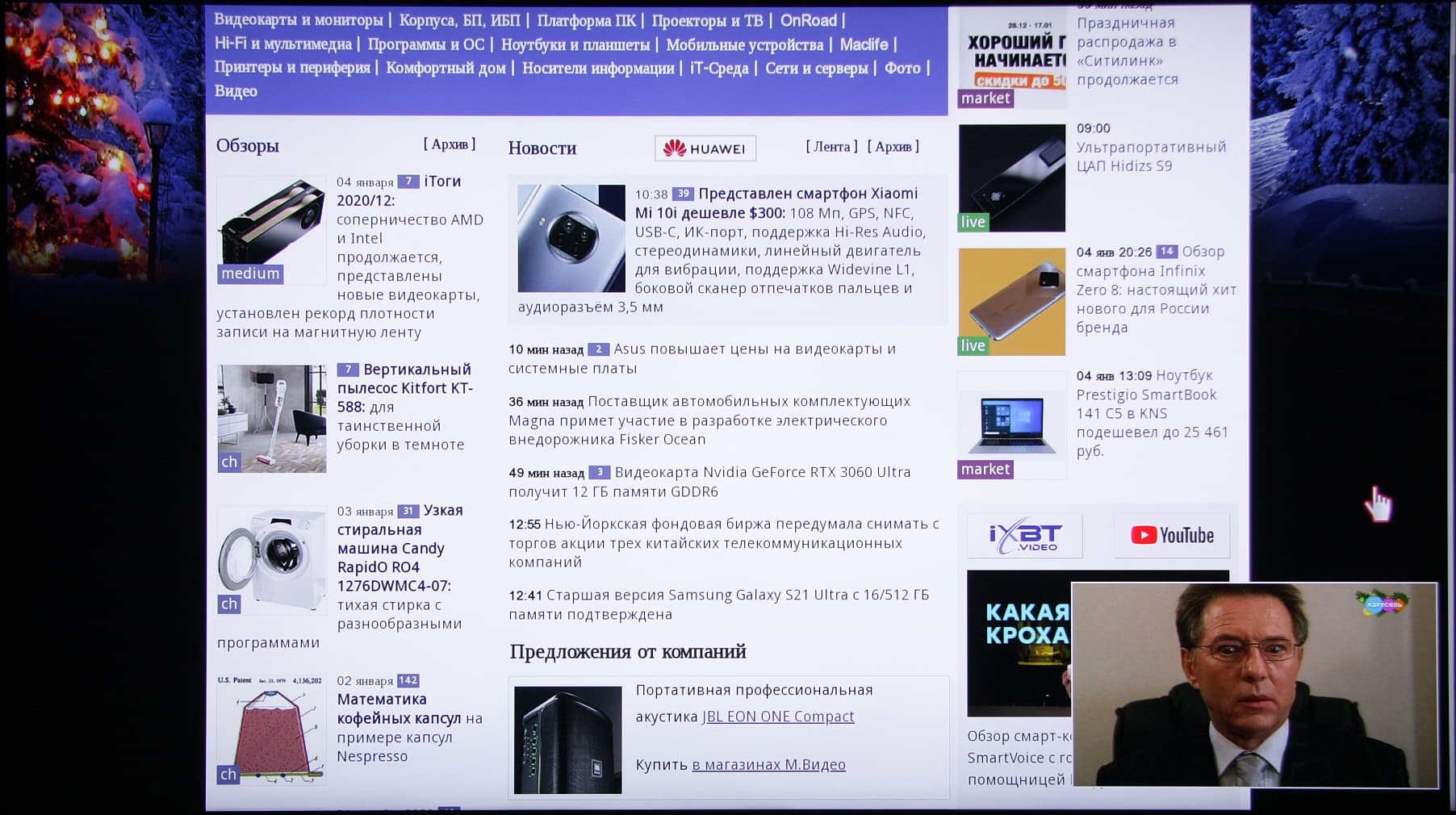This screenshot has height=815, width=1456.
Task: Open the JBL speaker offer thumbnail
Action: tap(568, 740)
